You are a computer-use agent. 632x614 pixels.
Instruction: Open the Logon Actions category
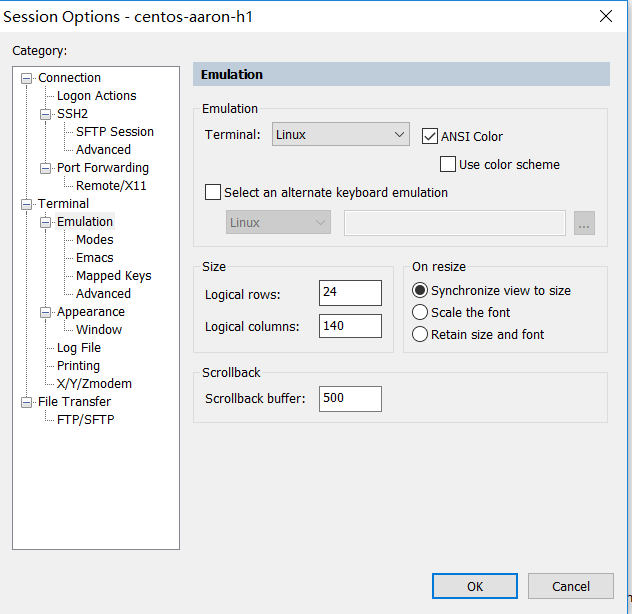tap(96, 96)
